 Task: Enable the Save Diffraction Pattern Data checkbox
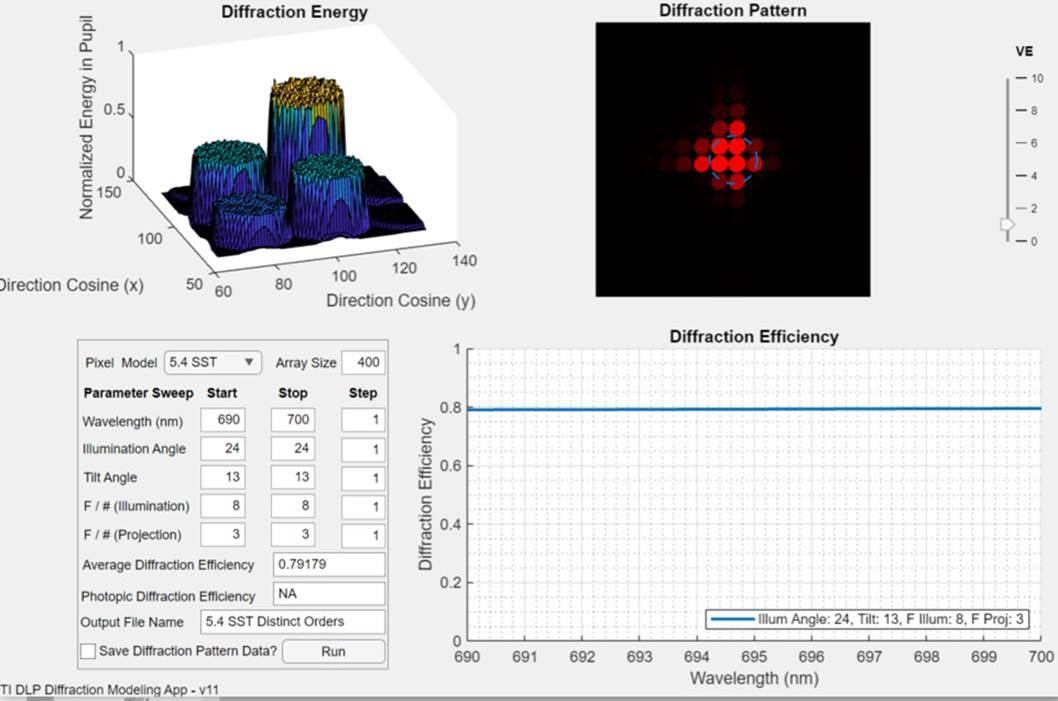click(x=88, y=652)
